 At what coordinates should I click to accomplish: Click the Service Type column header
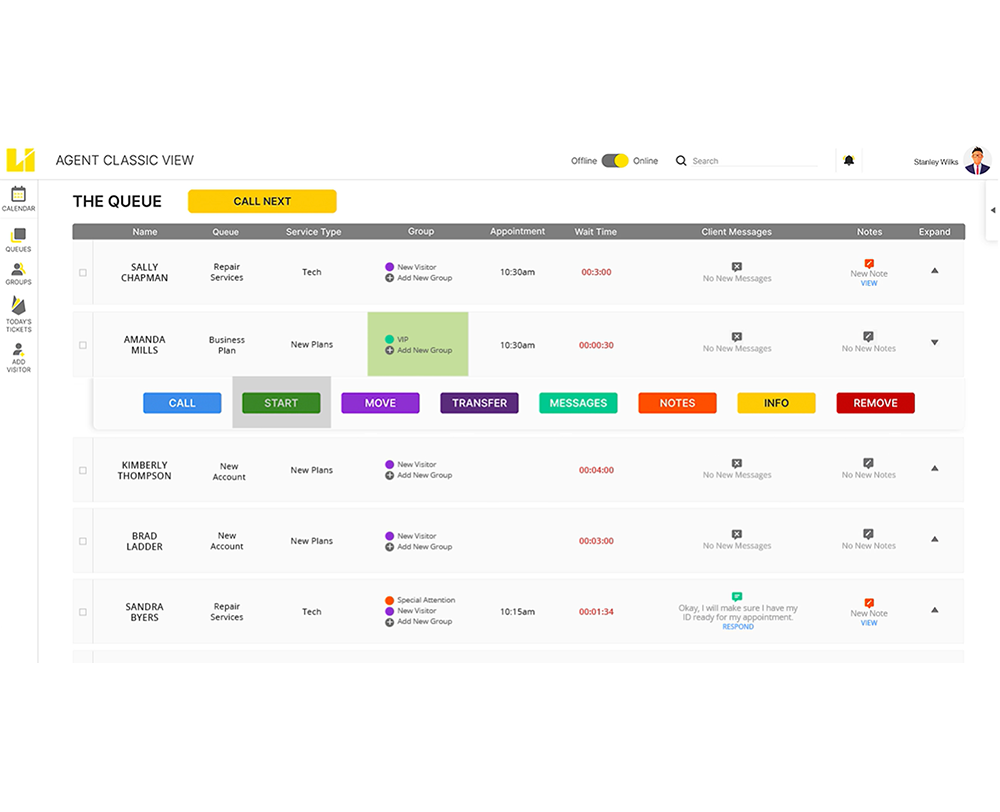tap(313, 232)
